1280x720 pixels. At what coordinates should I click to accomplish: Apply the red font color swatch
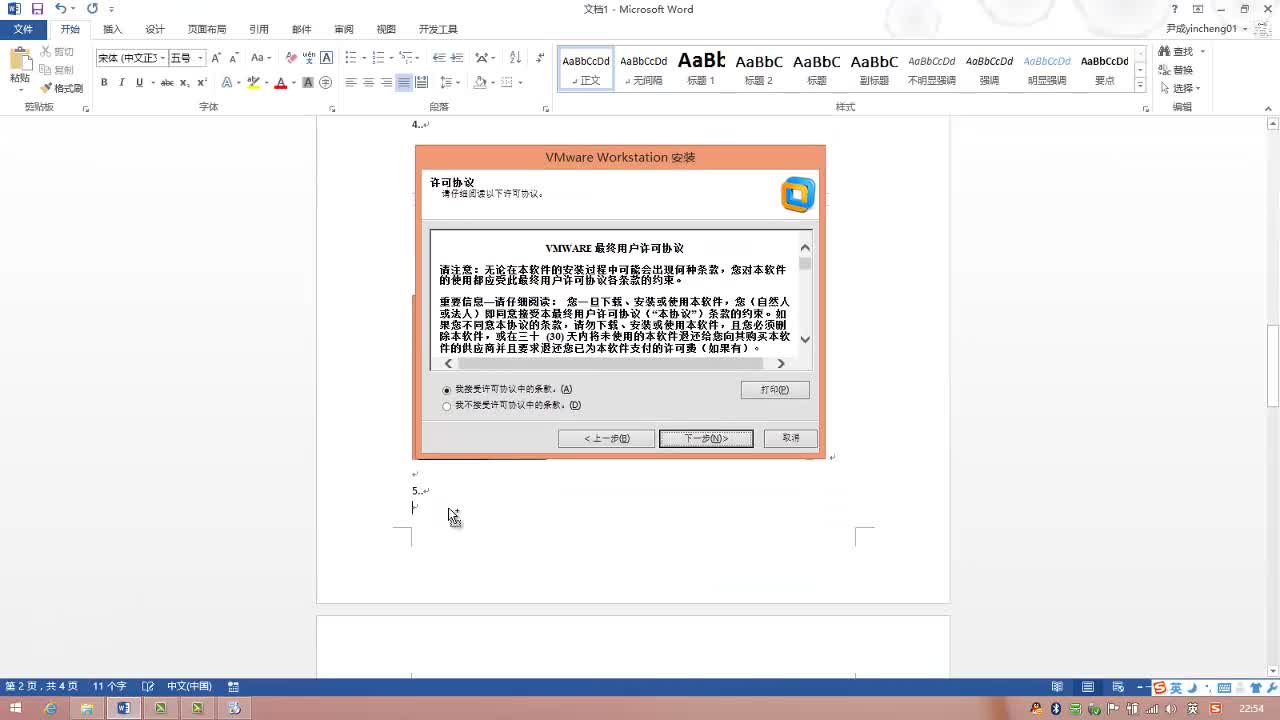pos(280,83)
